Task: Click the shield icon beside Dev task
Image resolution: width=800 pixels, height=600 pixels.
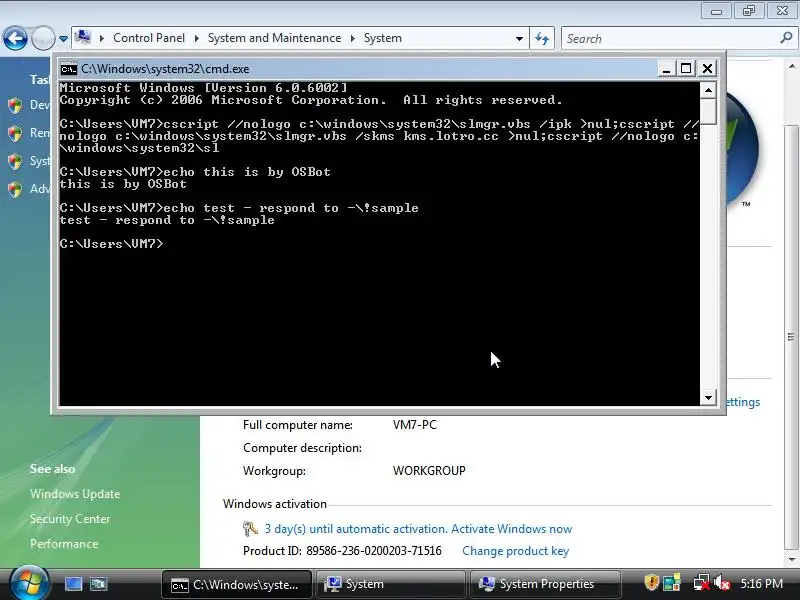Action: click(x=15, y=105)
